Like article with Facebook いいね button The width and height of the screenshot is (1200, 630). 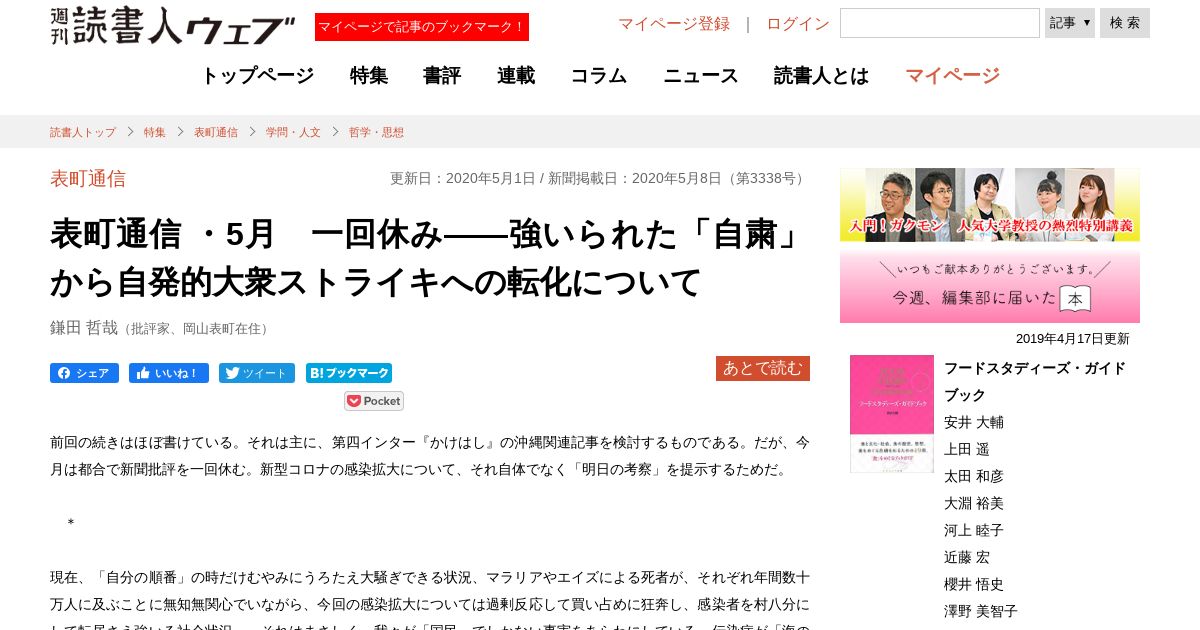(169, 373)
